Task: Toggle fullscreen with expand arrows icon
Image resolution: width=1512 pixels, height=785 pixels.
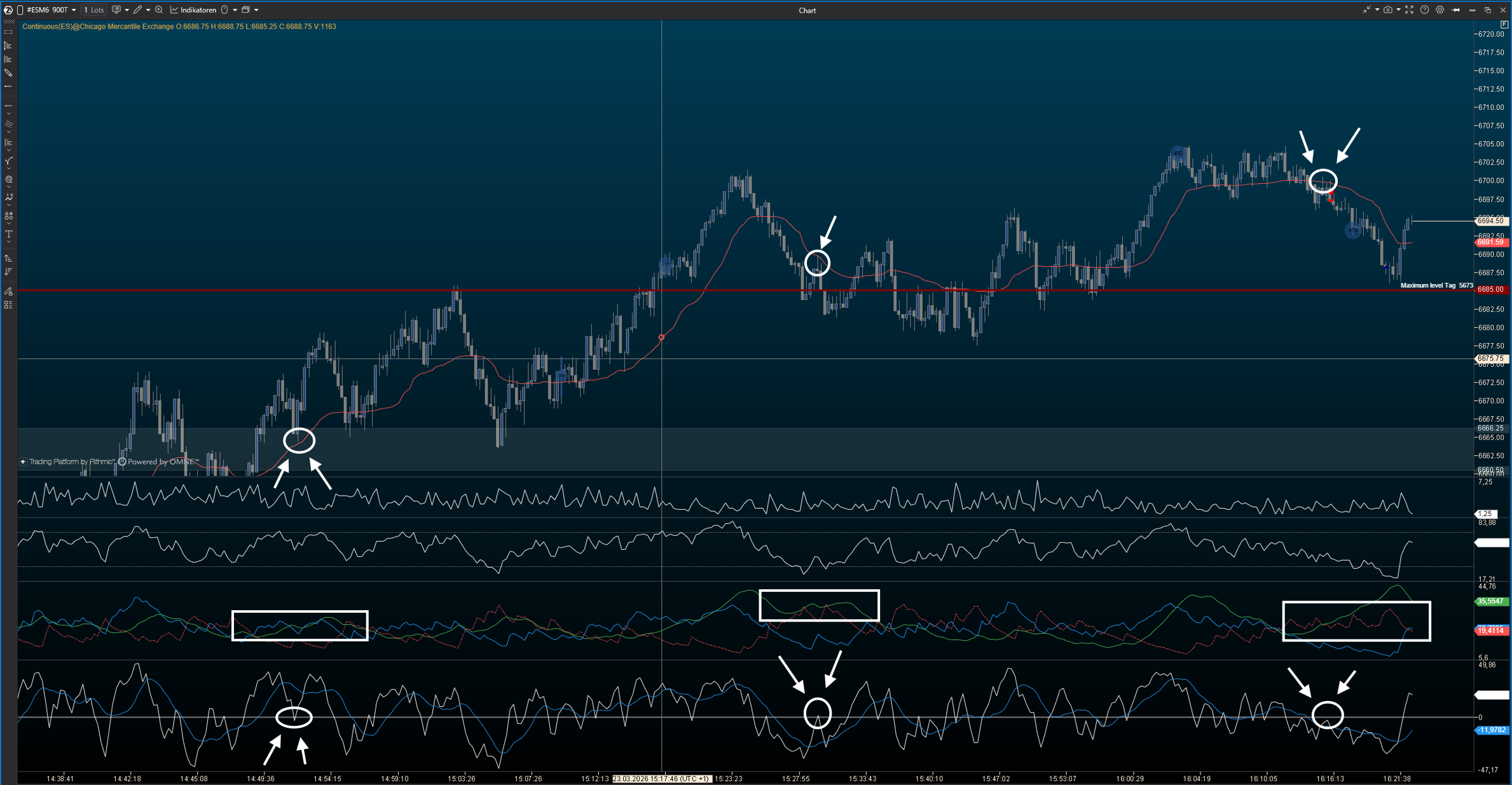Action: (1409, 10)
